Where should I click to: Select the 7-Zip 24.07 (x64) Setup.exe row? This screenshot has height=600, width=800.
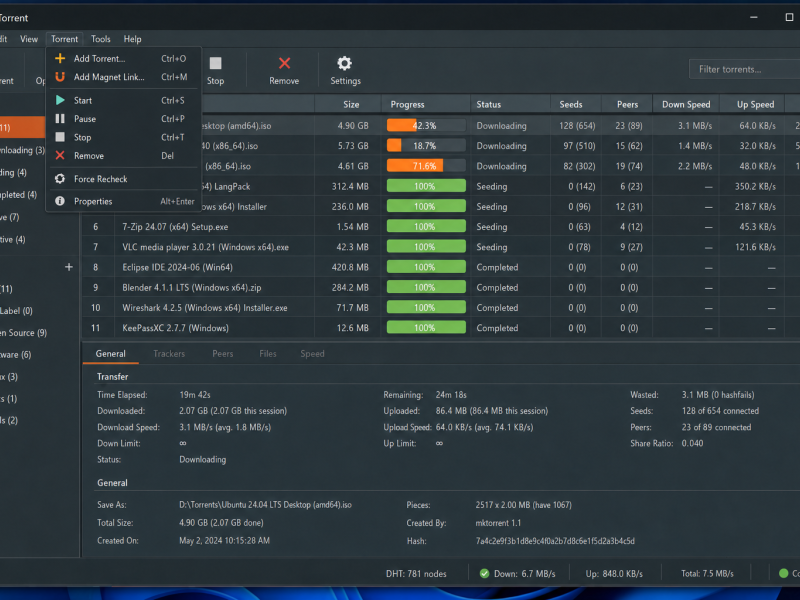click(x=441, y=227)
